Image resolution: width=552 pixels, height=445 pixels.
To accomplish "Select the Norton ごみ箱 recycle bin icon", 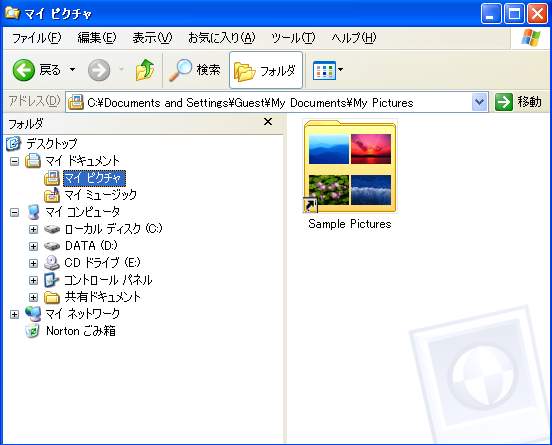I will pos(33,331).
